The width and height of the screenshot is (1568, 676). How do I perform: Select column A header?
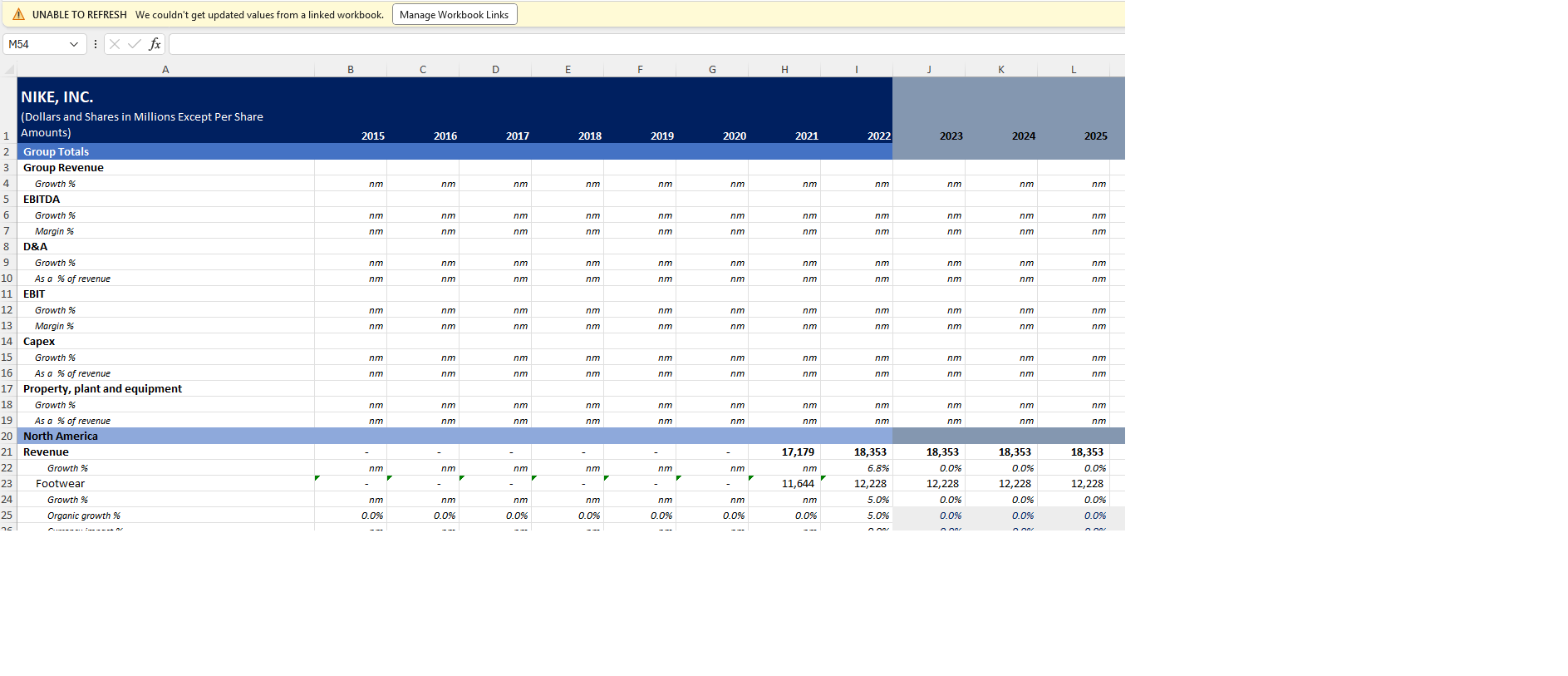click(166, 70)
